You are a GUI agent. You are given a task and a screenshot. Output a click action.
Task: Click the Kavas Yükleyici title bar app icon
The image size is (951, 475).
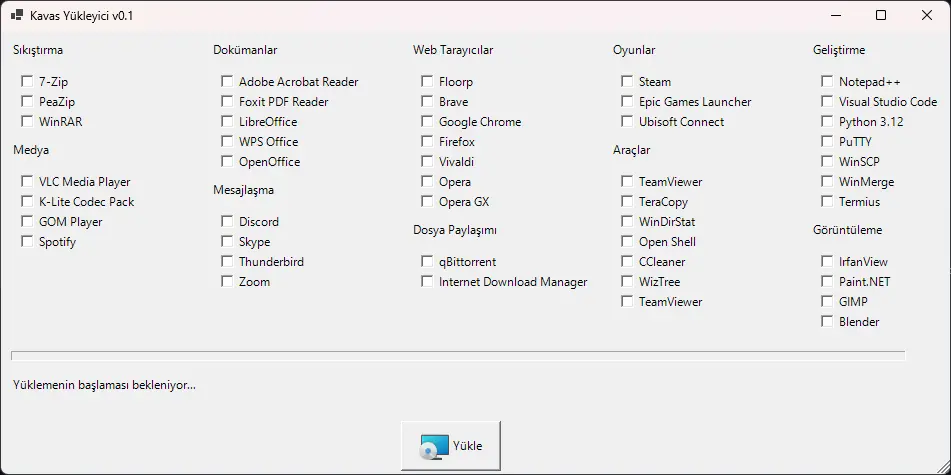tap(17, 15)
